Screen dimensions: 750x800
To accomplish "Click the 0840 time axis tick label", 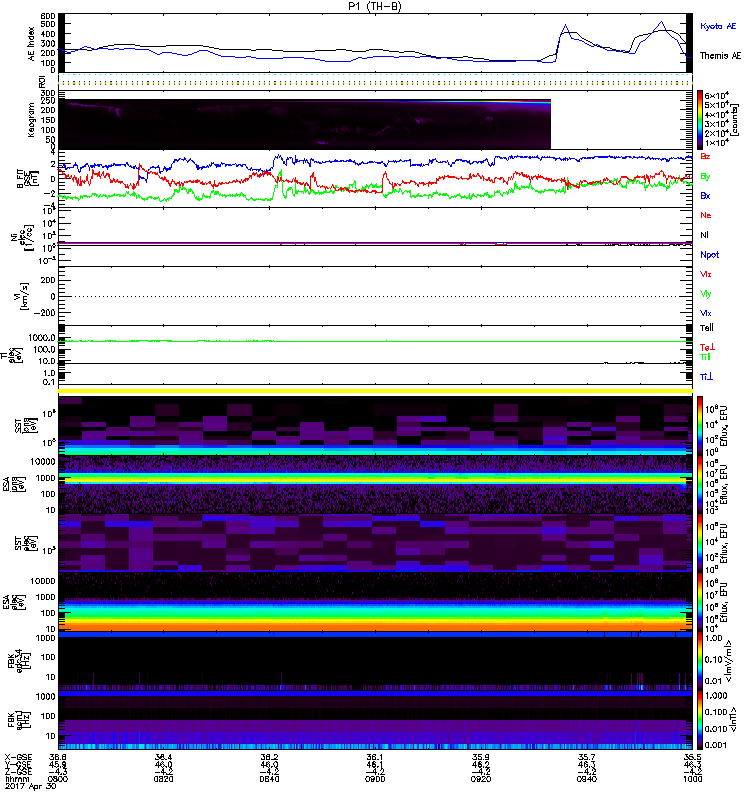I will click(x=269, y=779).
